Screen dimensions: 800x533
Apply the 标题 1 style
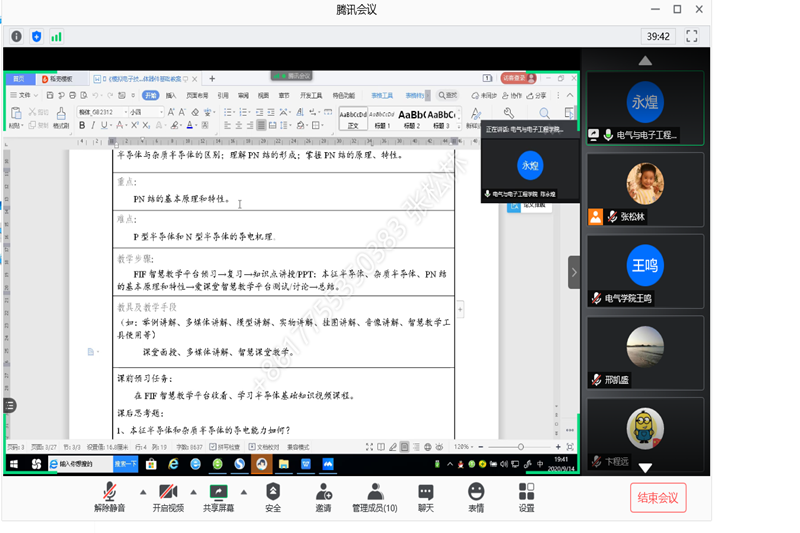[382, 119]
